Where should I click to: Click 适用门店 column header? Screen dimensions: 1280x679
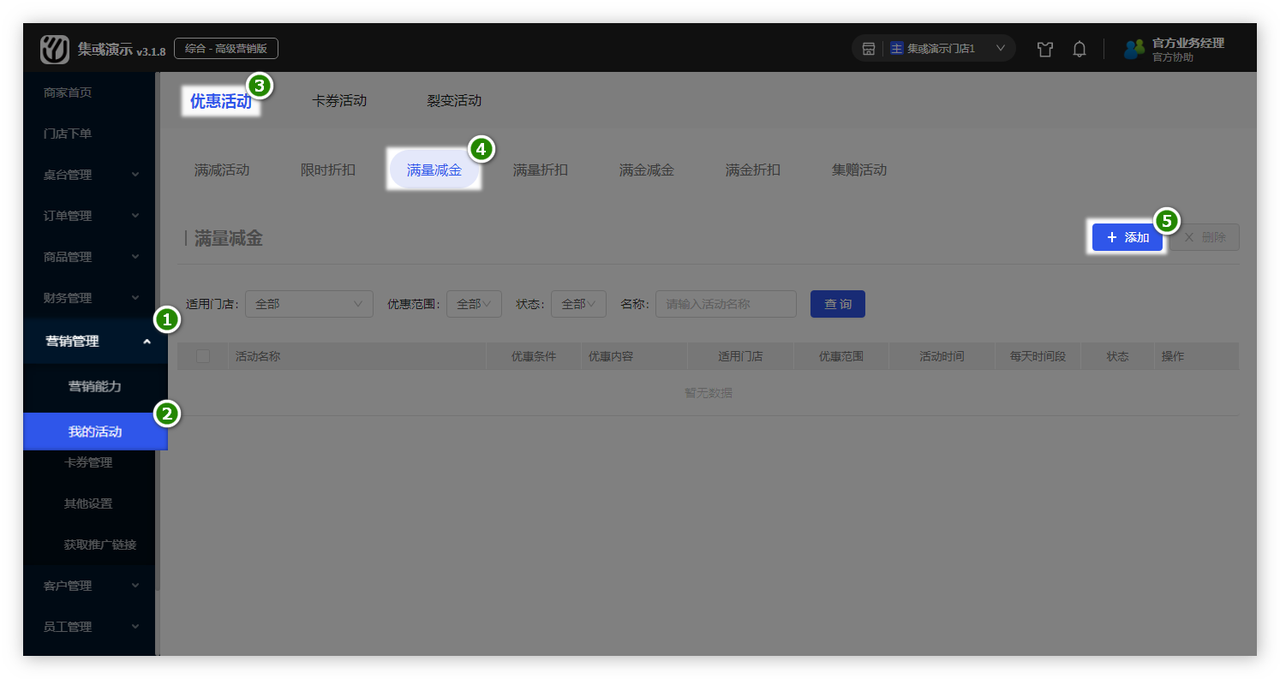point(740,356)
